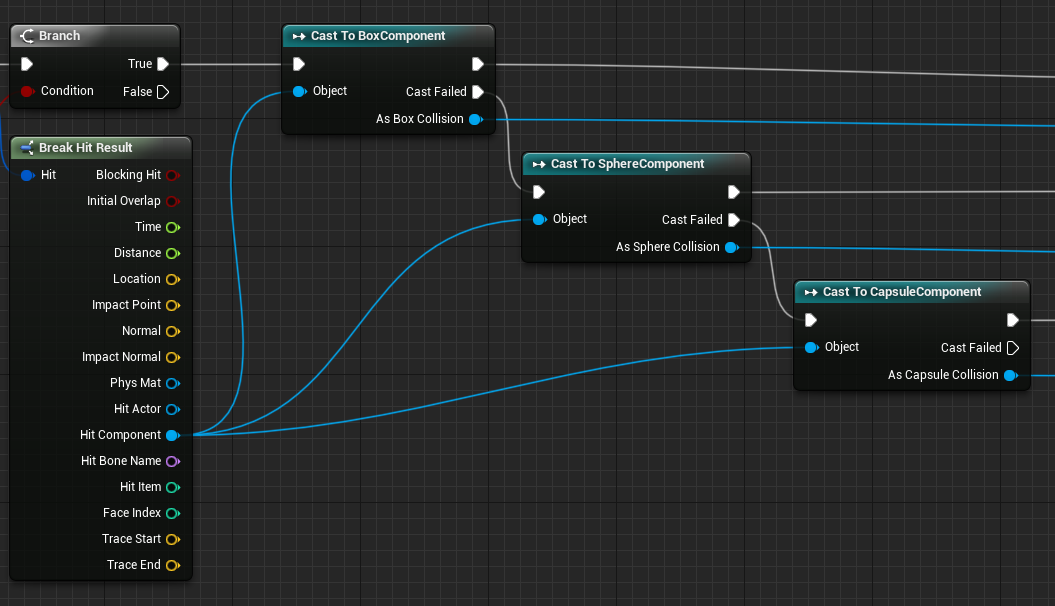Click the Hit Item output pin
1055x606 pixels.
(x=173, y=487)
